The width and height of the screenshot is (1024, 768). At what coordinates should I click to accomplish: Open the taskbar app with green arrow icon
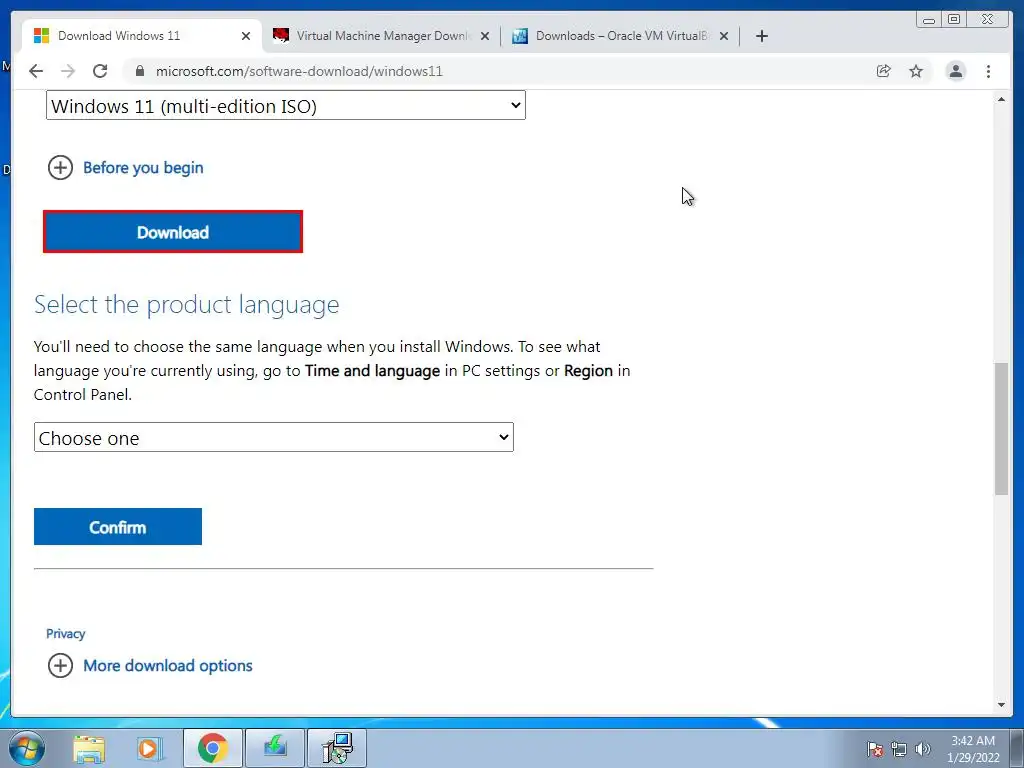(275, 748)
